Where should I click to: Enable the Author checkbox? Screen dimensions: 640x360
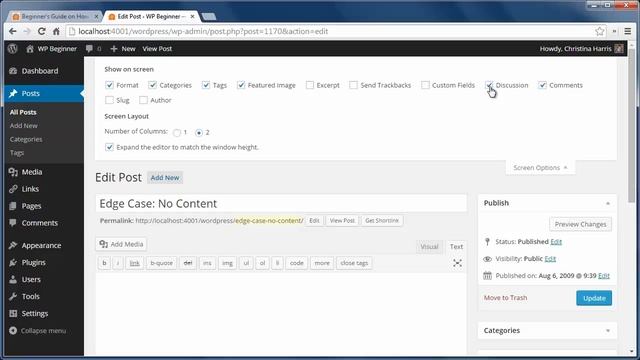pyautogui.click(x=143, y=100)
